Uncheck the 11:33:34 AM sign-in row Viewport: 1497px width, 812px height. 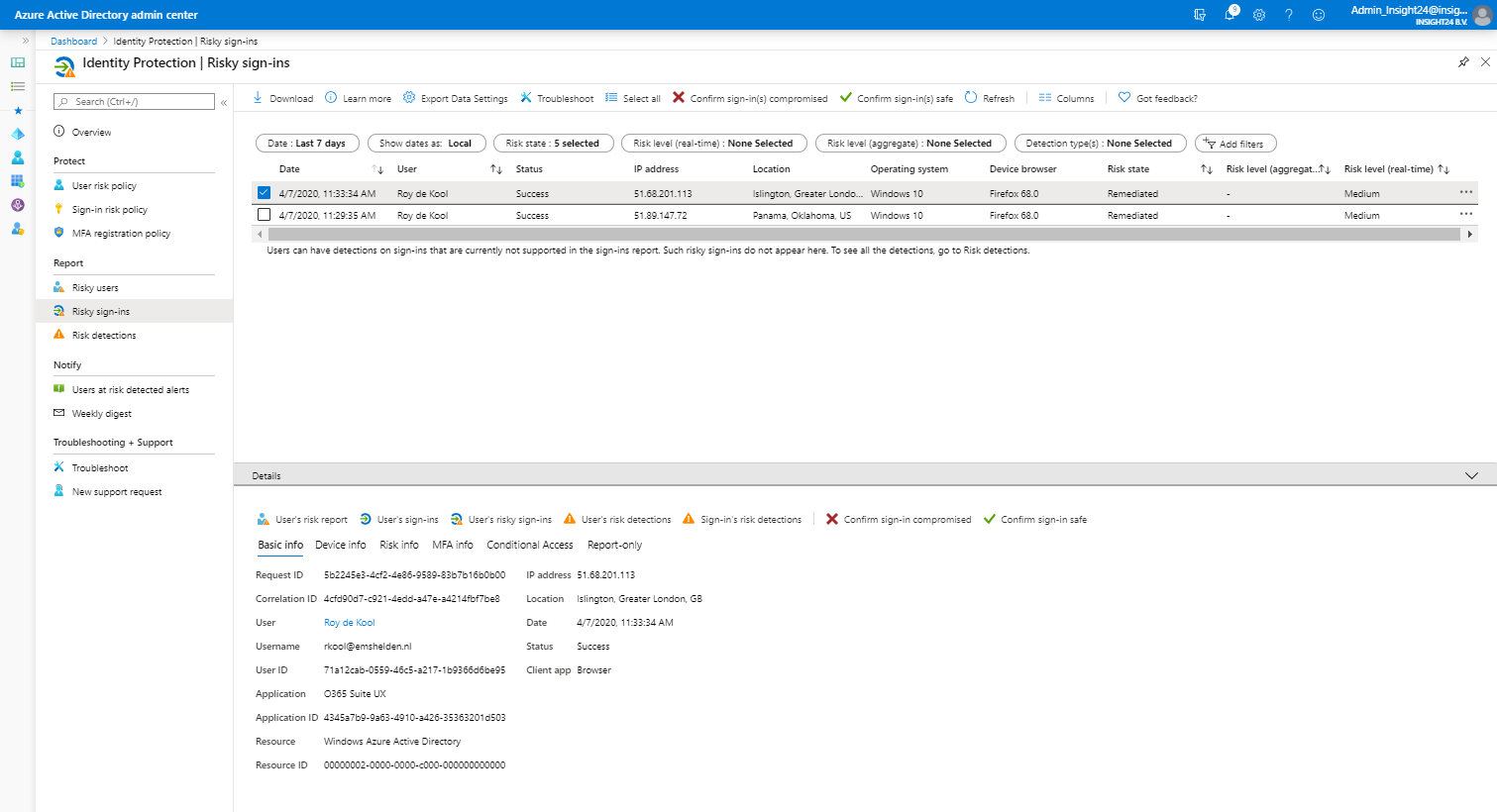pos(264,193)
